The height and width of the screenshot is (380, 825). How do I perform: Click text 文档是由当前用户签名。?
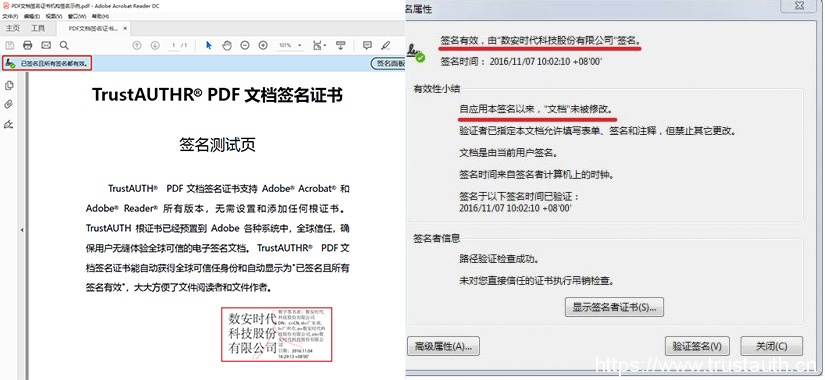click(x=508, y=153)
